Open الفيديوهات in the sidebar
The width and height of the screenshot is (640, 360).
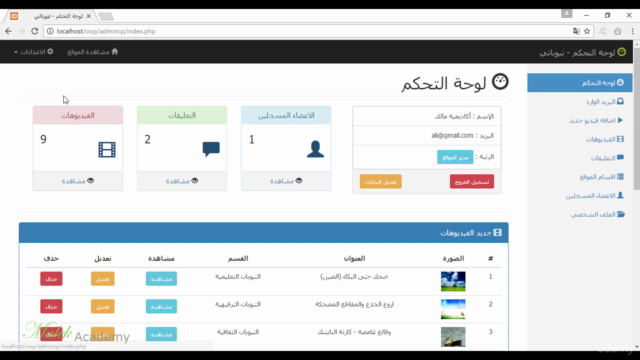[604, 139]
